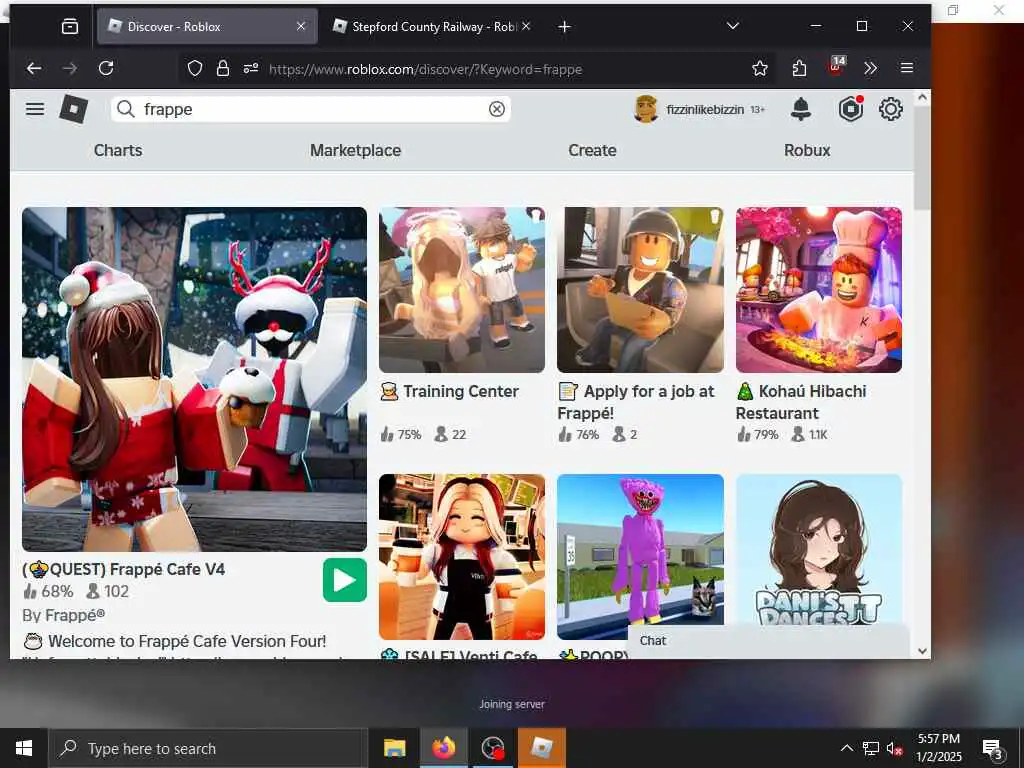Open the Robux balance hexagon icon
This screenshot has width=1024, height=768.
850,109
